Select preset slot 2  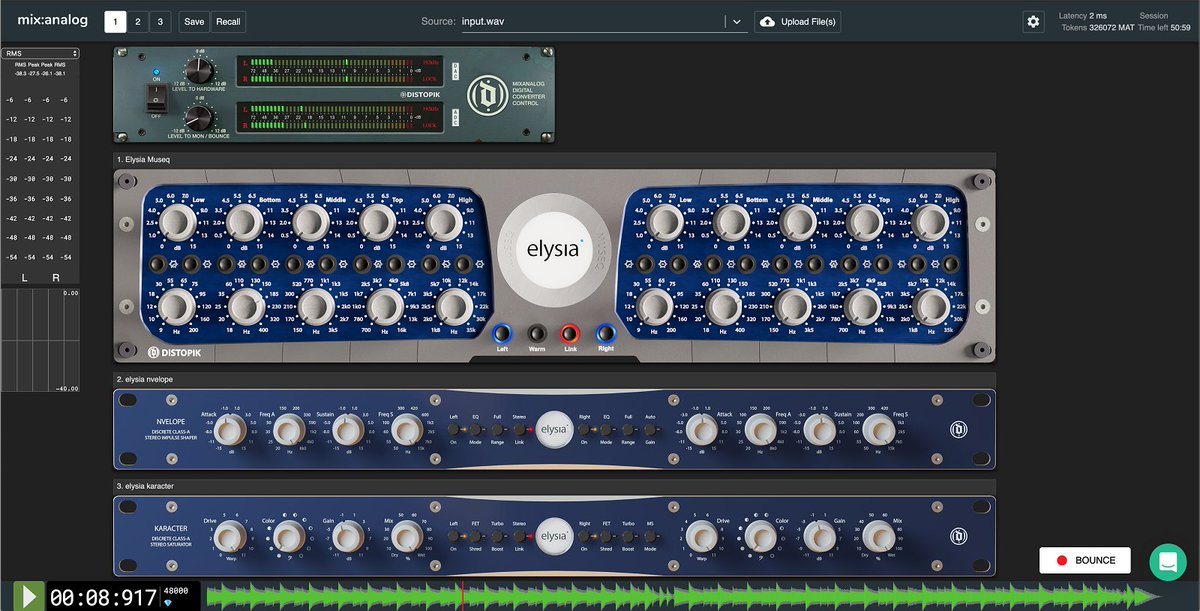(138, 21)
